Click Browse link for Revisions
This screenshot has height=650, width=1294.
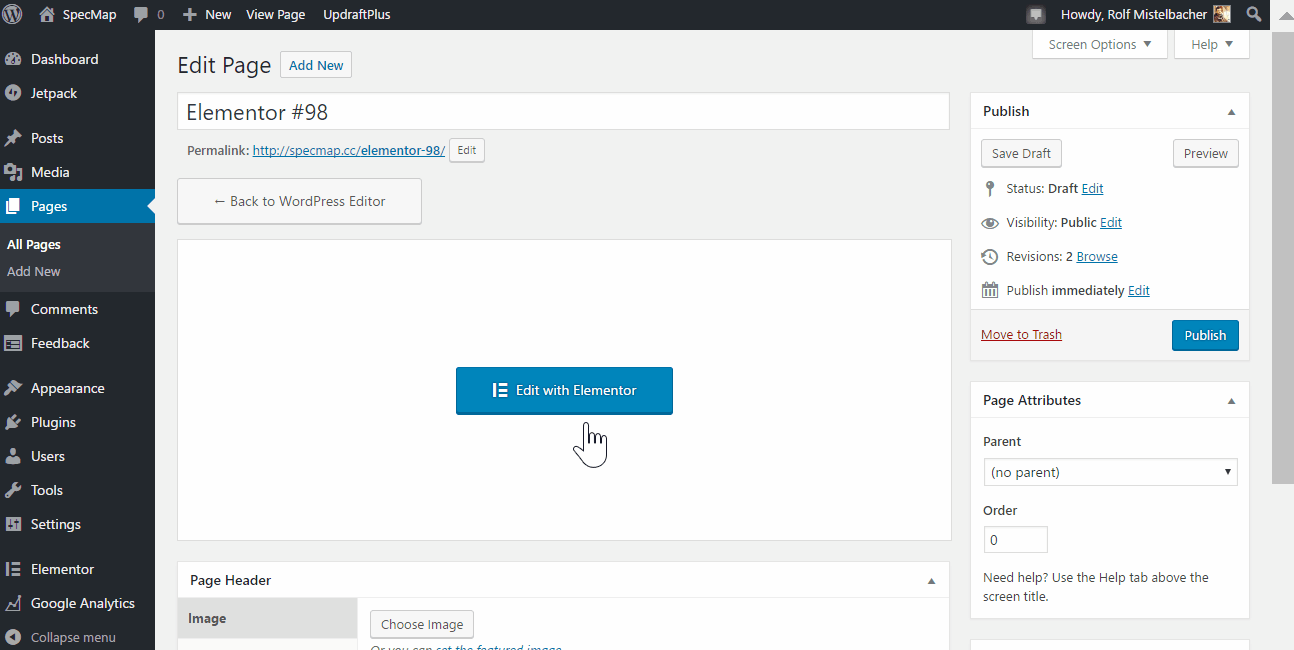tap(1097, 256)
